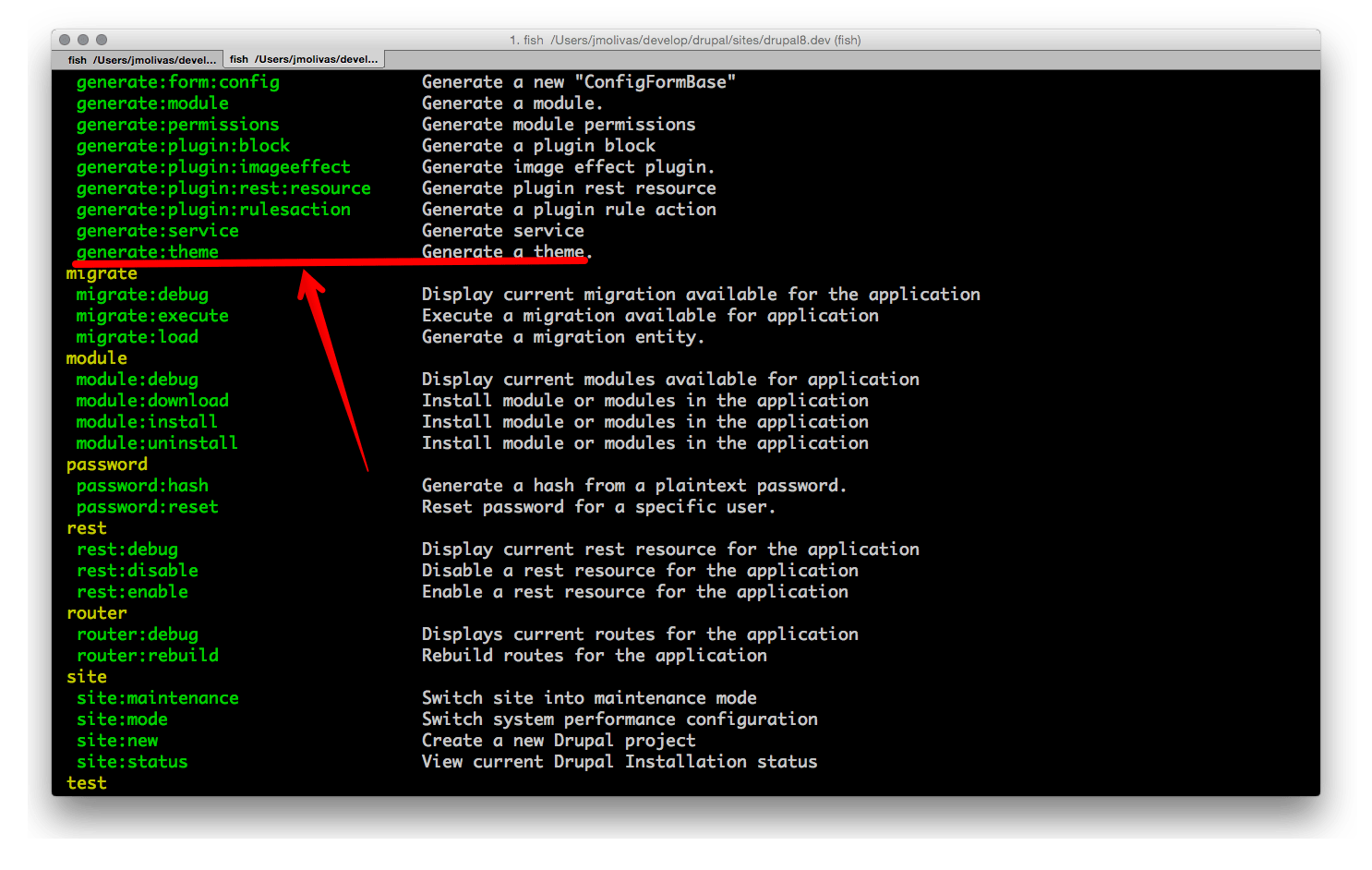Image resolution: width=1372 pixels, height=870 pixels.
Task: Select generate:plugin:block in the list
Action: tap(183, 146)
